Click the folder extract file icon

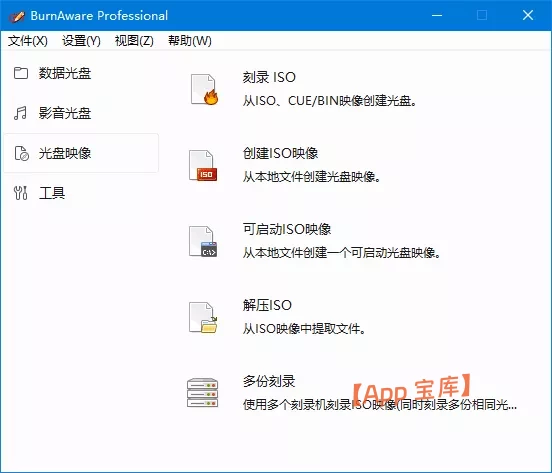(203, 317)
